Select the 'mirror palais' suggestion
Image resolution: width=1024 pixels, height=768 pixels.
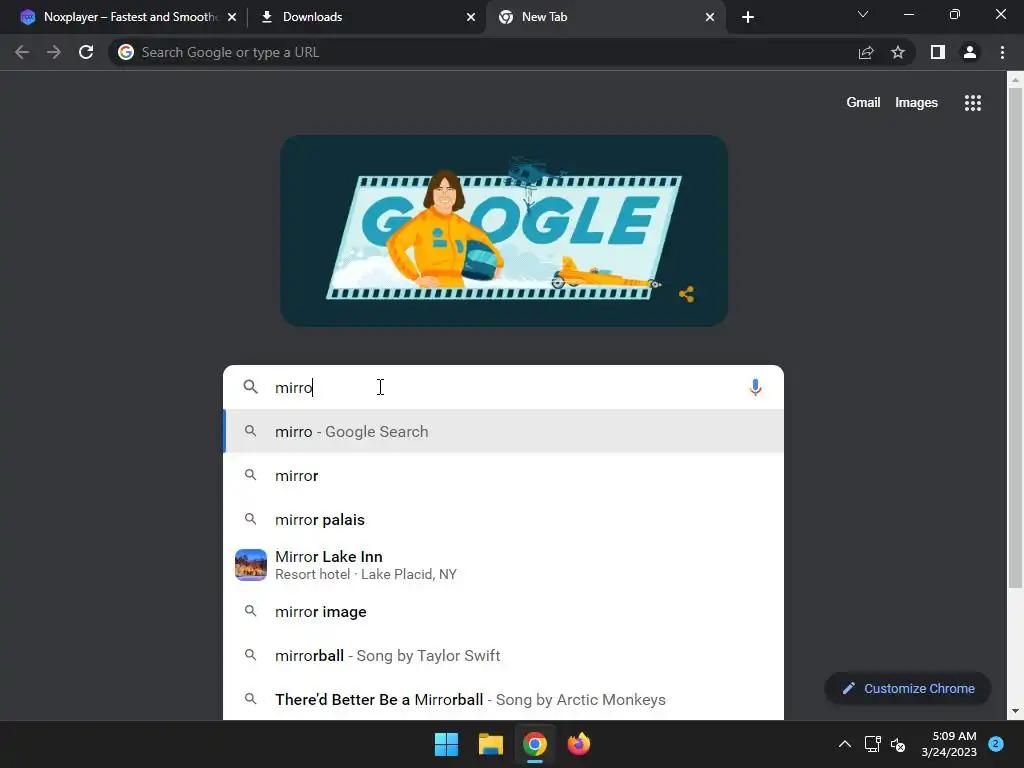503,520
